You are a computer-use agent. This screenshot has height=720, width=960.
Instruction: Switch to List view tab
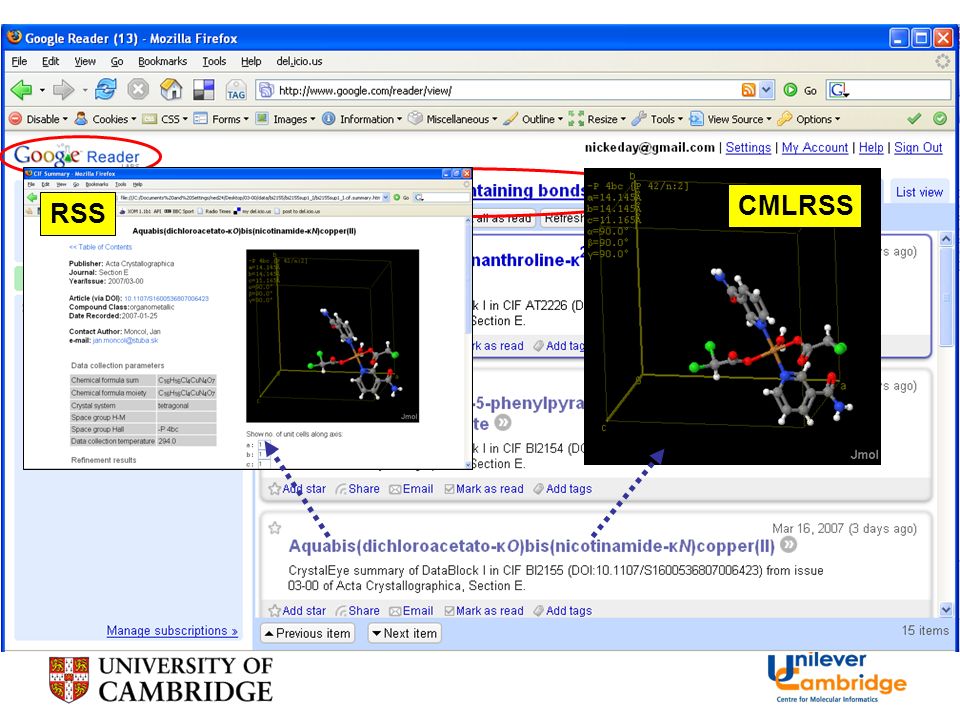(918, 192)
